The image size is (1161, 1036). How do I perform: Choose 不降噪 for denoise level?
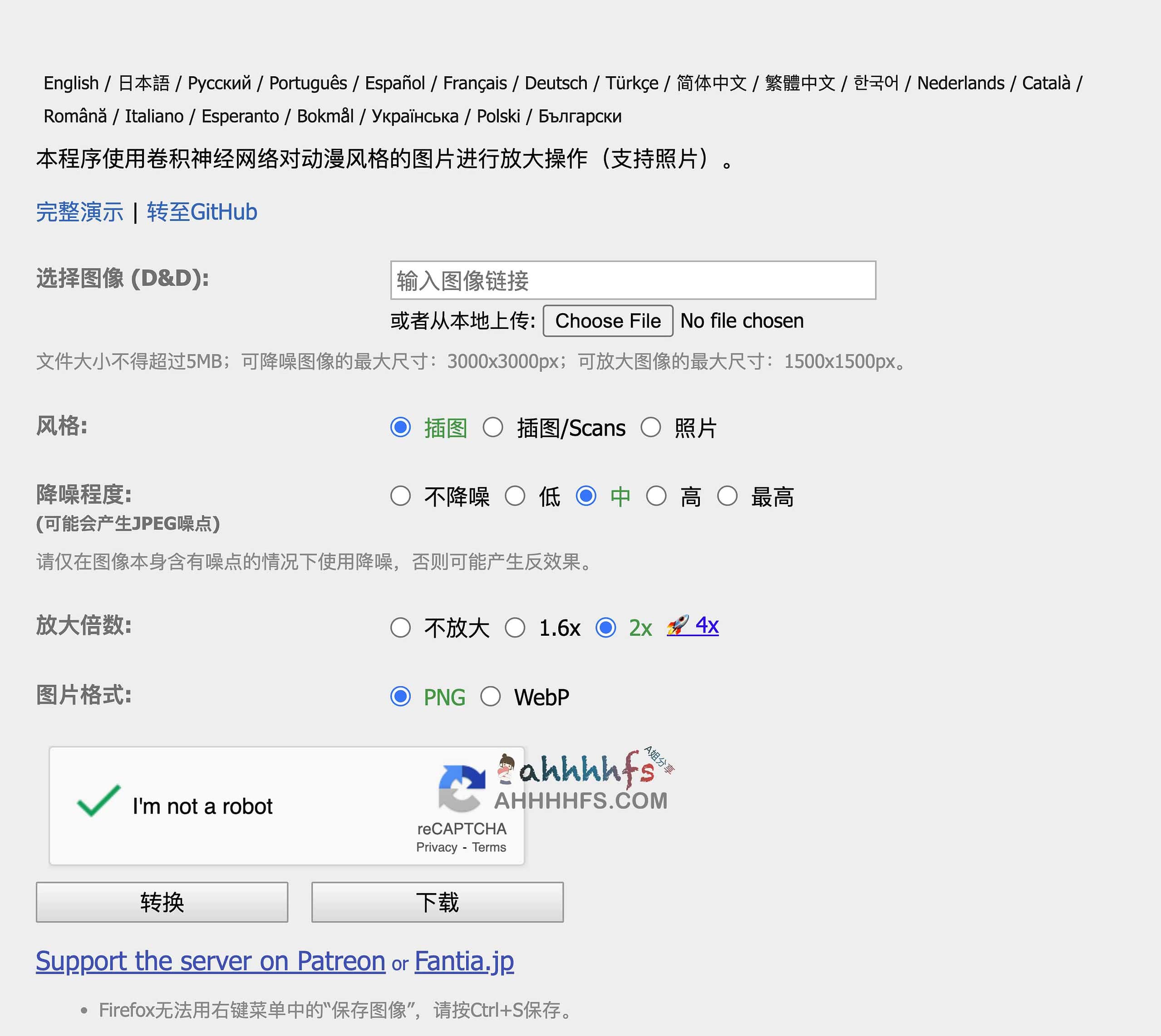[401, 496]
